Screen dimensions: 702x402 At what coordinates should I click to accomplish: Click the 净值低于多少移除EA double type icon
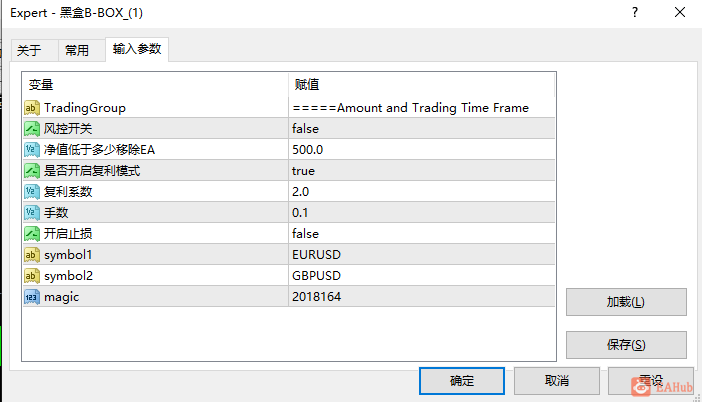(32, 150)
